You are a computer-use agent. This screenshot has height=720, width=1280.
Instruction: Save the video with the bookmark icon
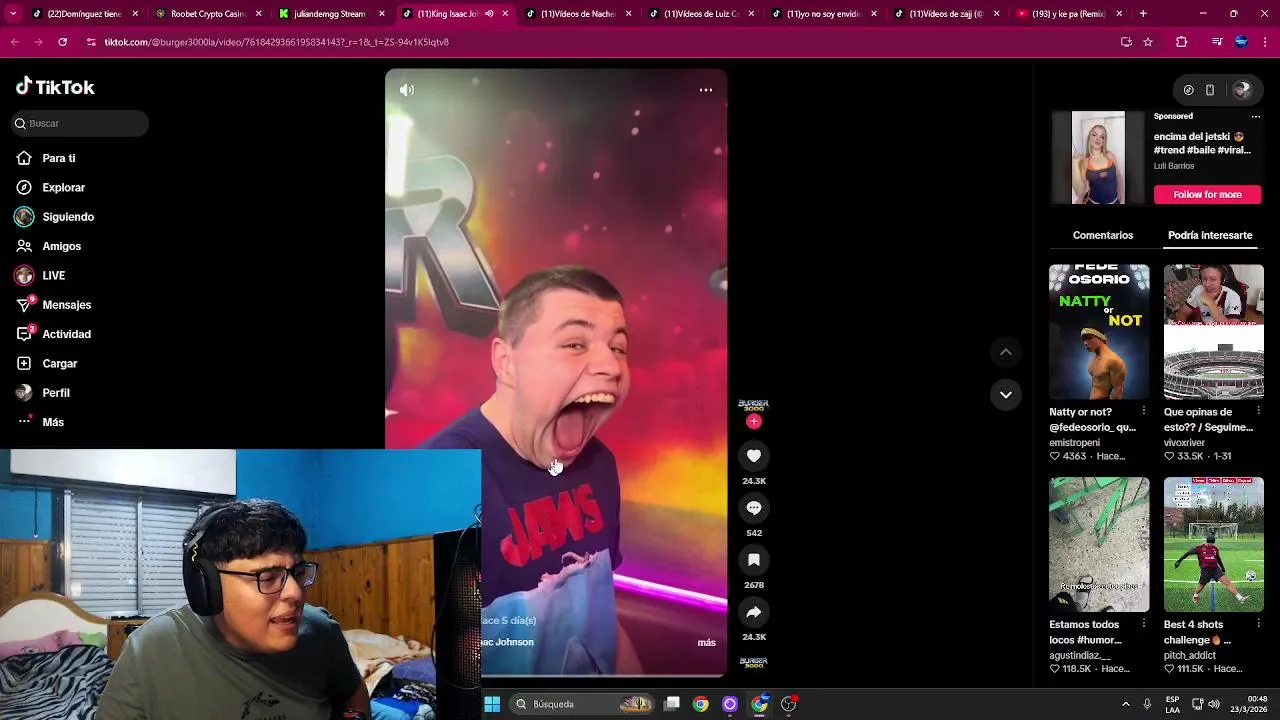(x=754, y=560)
